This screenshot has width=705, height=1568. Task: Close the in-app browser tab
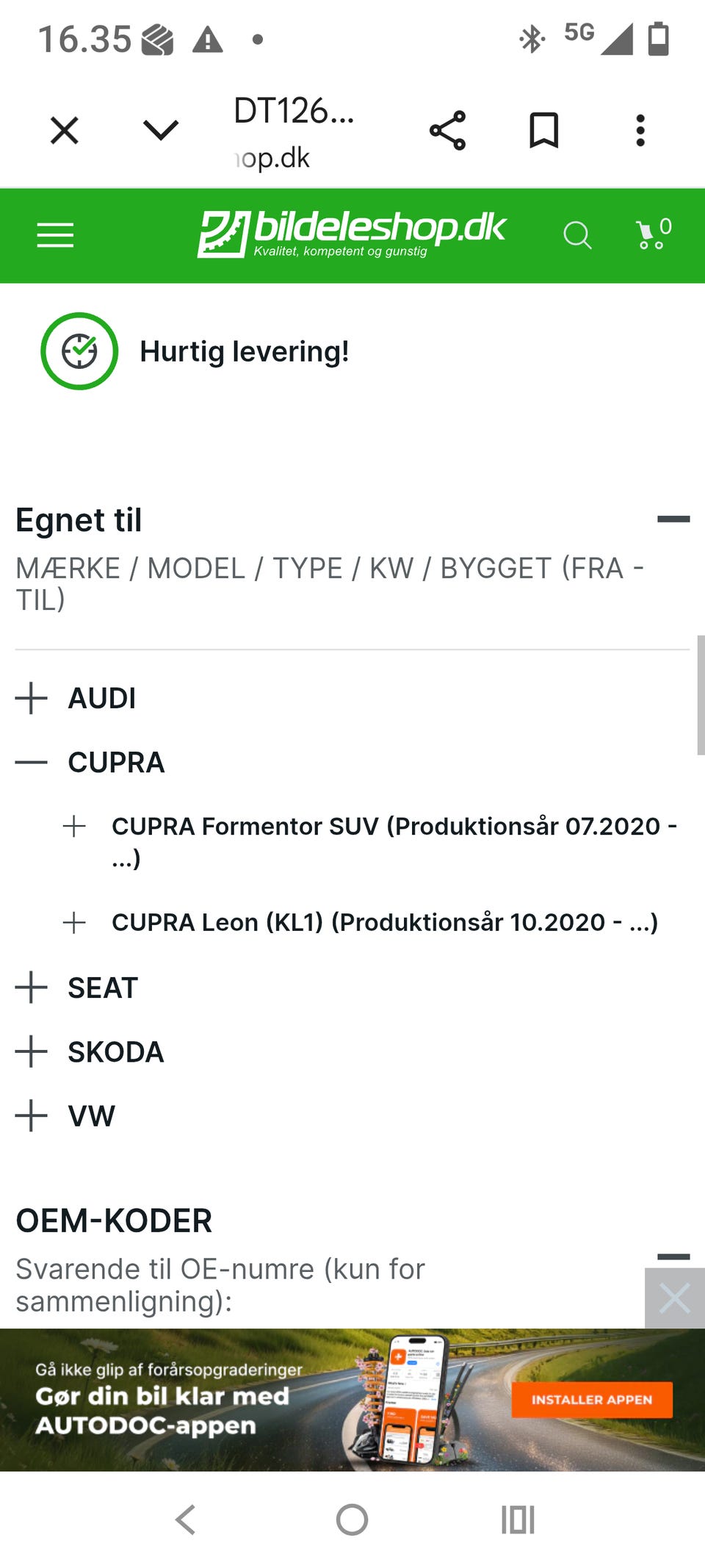[65, 131]
